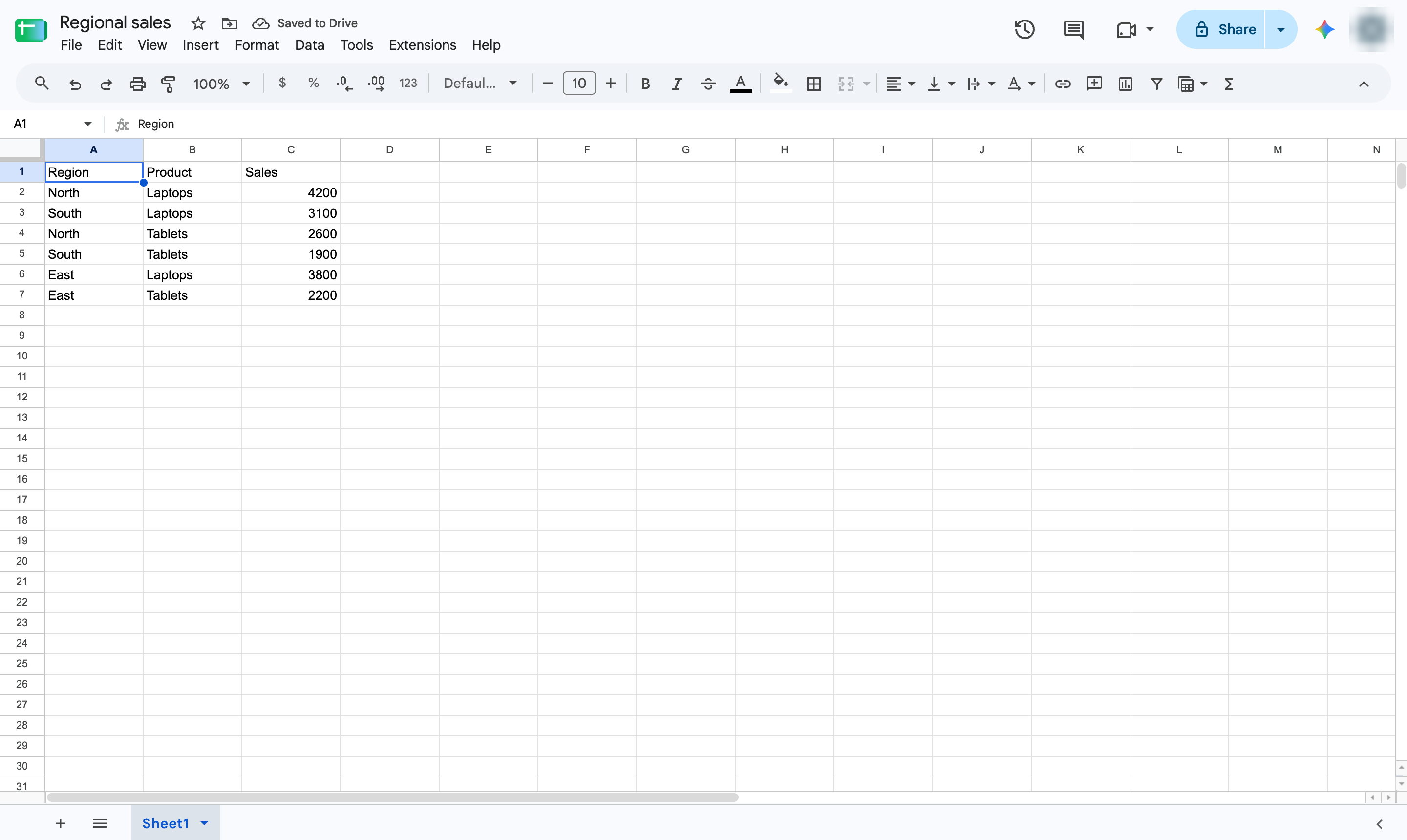Viewport: 1407px width, 840px height.
Task: Open the 100% zoom dropdown
Action: point(221,84)
